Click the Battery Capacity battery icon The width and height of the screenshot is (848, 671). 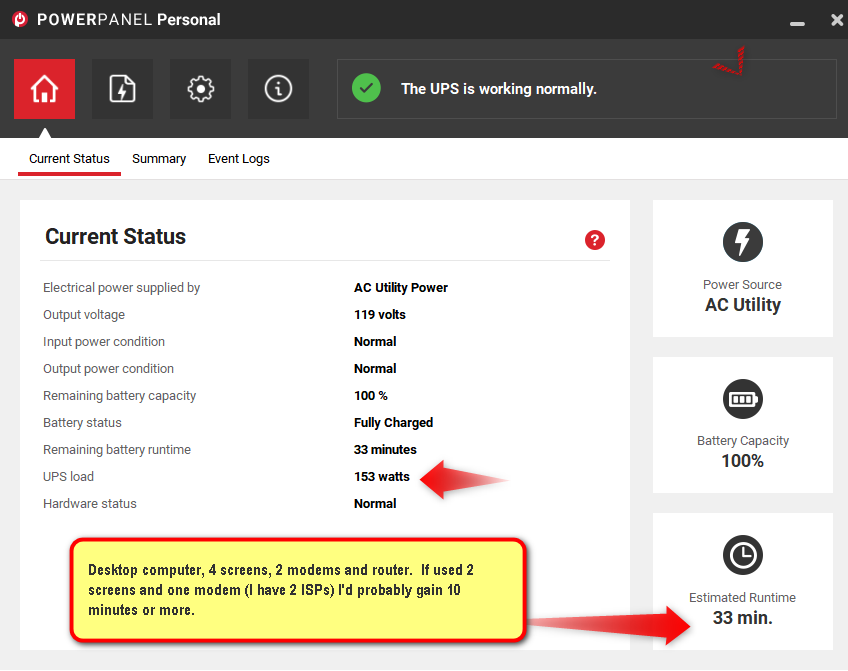(x=742, y=399)
